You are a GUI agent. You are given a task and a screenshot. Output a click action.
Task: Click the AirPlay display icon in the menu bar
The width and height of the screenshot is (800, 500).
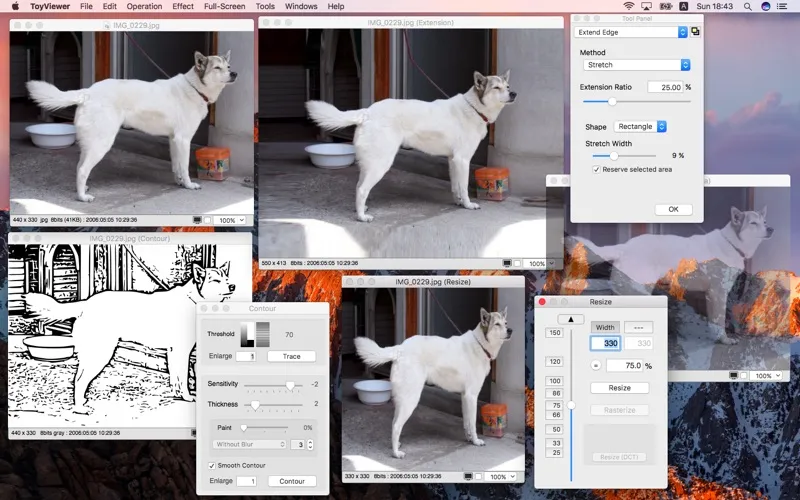click(646, 6)
